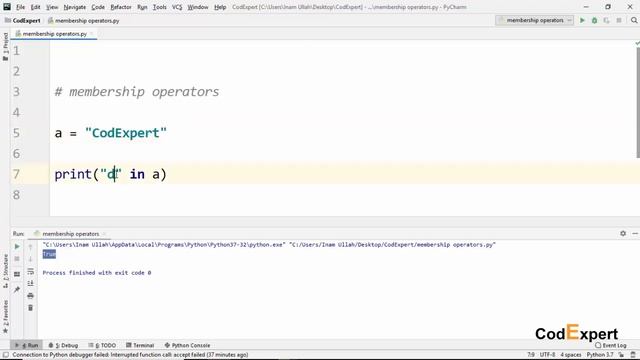Open the Project tool window sidebar

click(x=5, y=47)
